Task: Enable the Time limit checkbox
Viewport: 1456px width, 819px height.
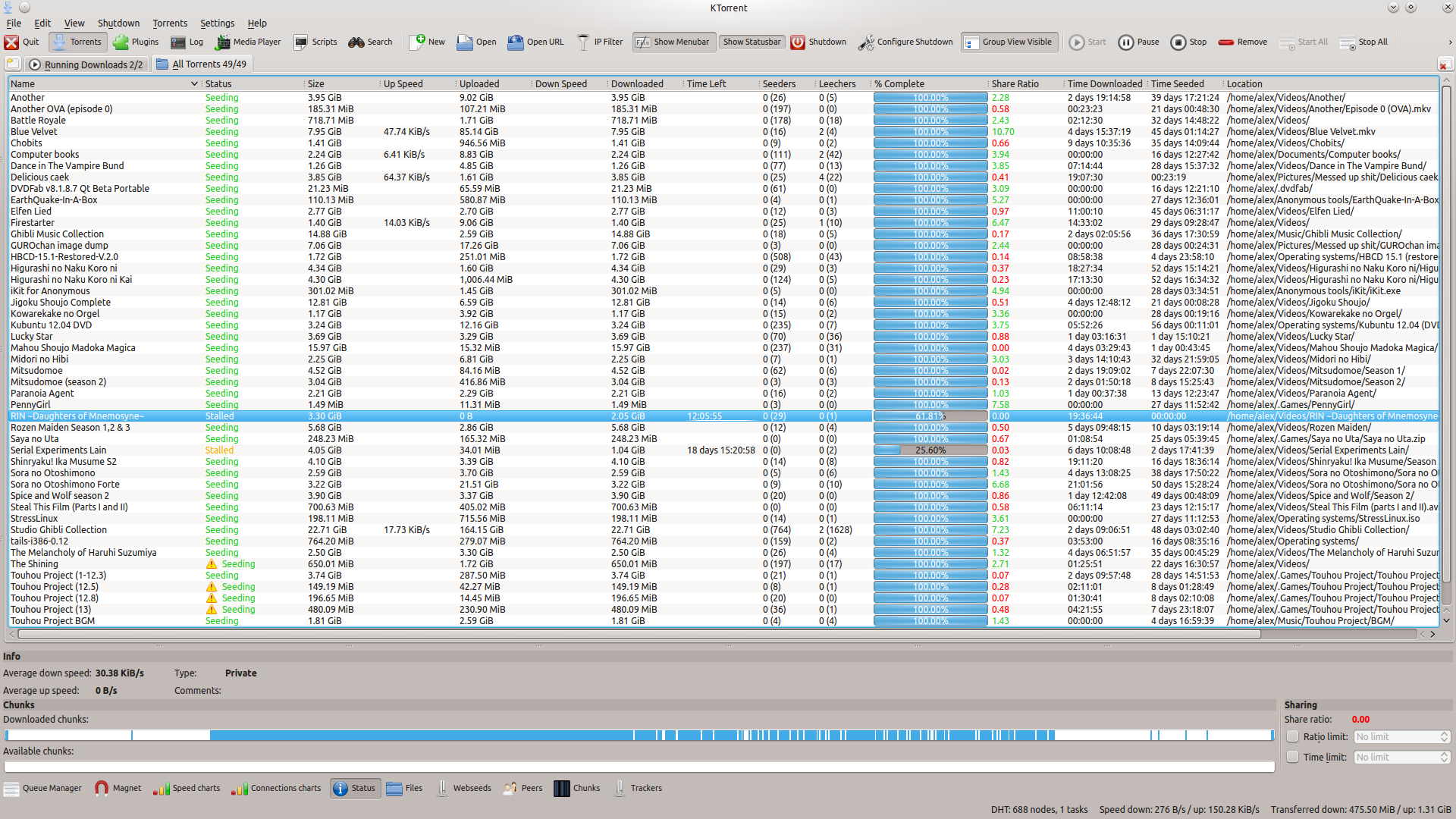Action: [x=1293, y=757]
